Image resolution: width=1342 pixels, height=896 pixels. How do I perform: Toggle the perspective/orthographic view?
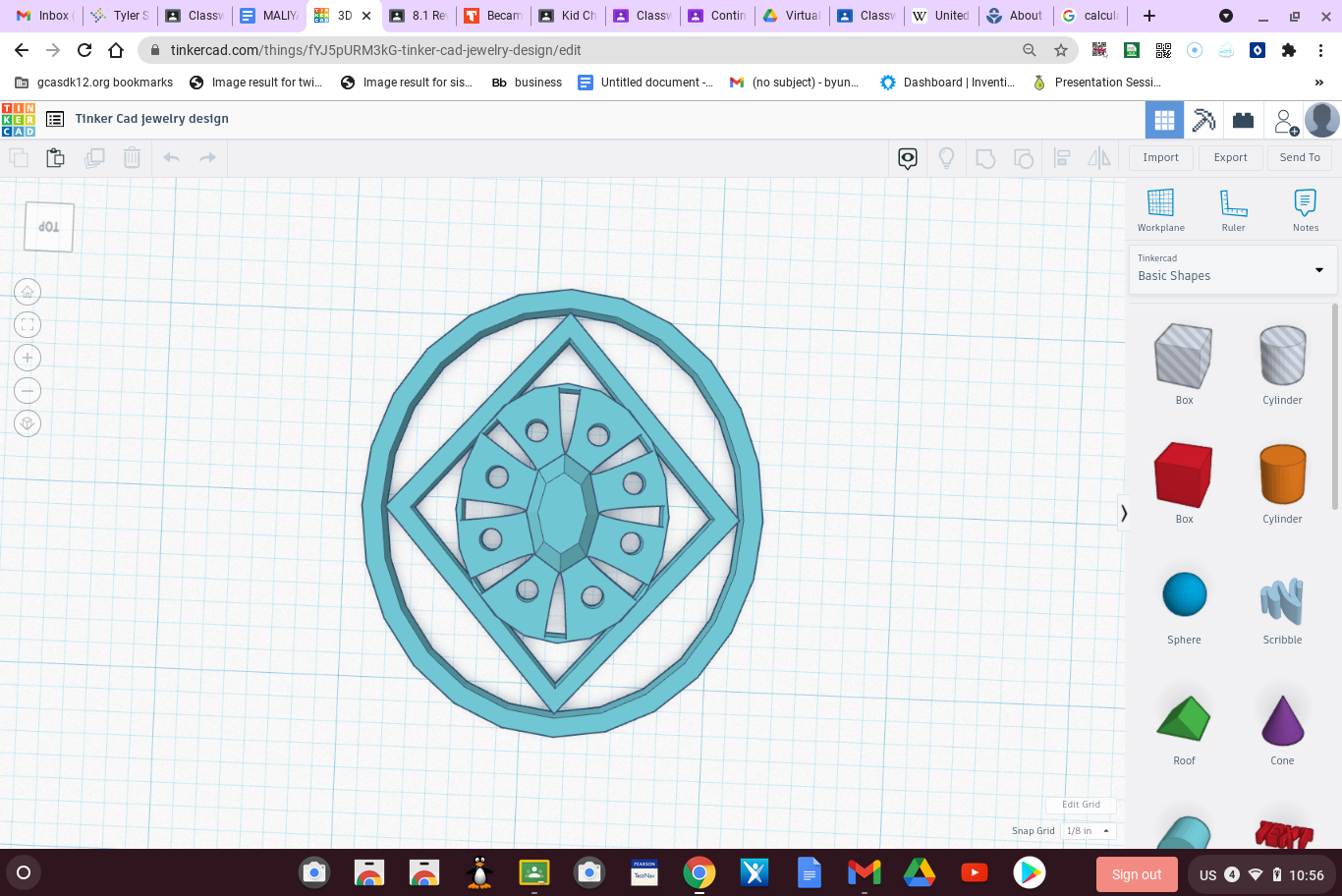(x=28, y=423)
